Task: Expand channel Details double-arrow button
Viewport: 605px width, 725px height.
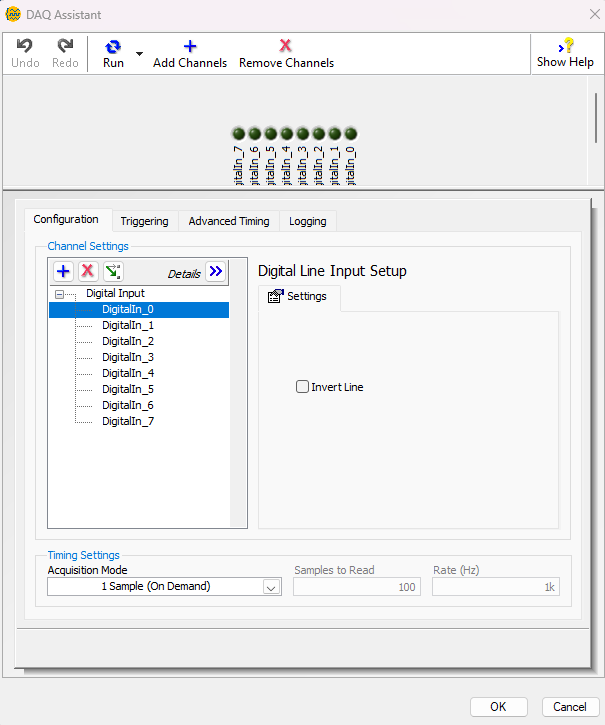Action: 215,271
